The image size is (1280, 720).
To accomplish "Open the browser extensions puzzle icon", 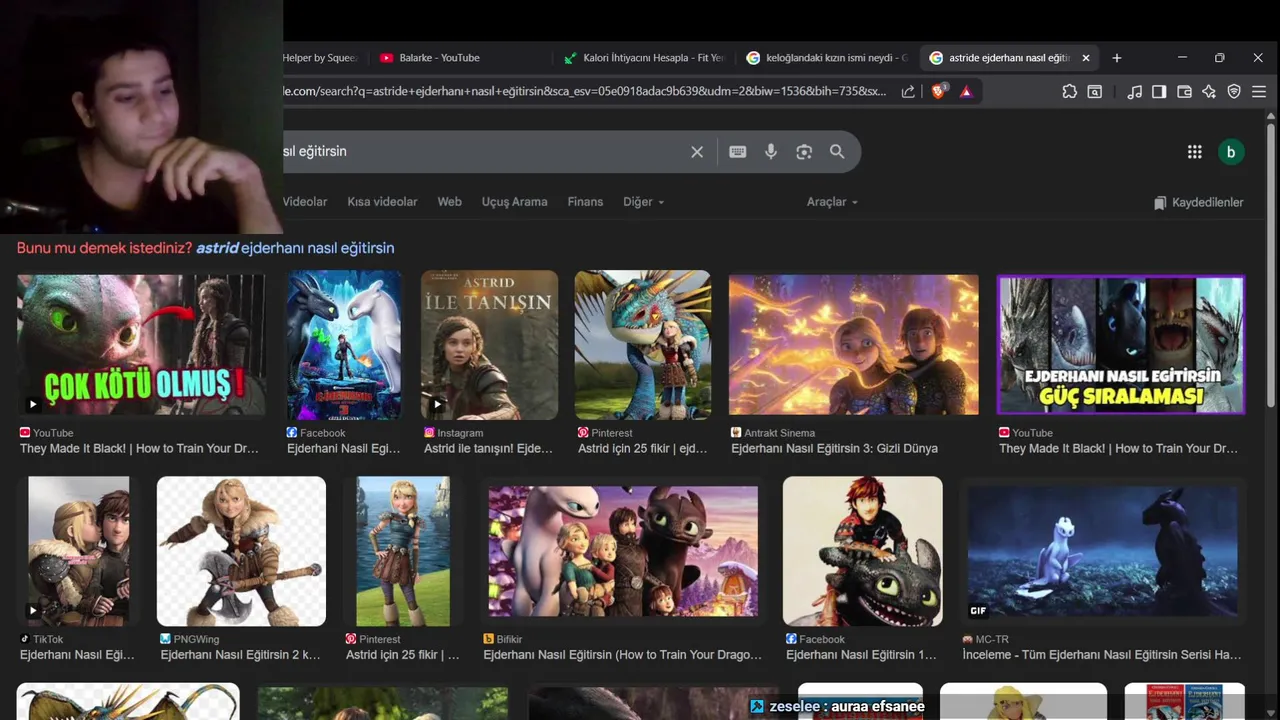I will tap(1069, 91).
